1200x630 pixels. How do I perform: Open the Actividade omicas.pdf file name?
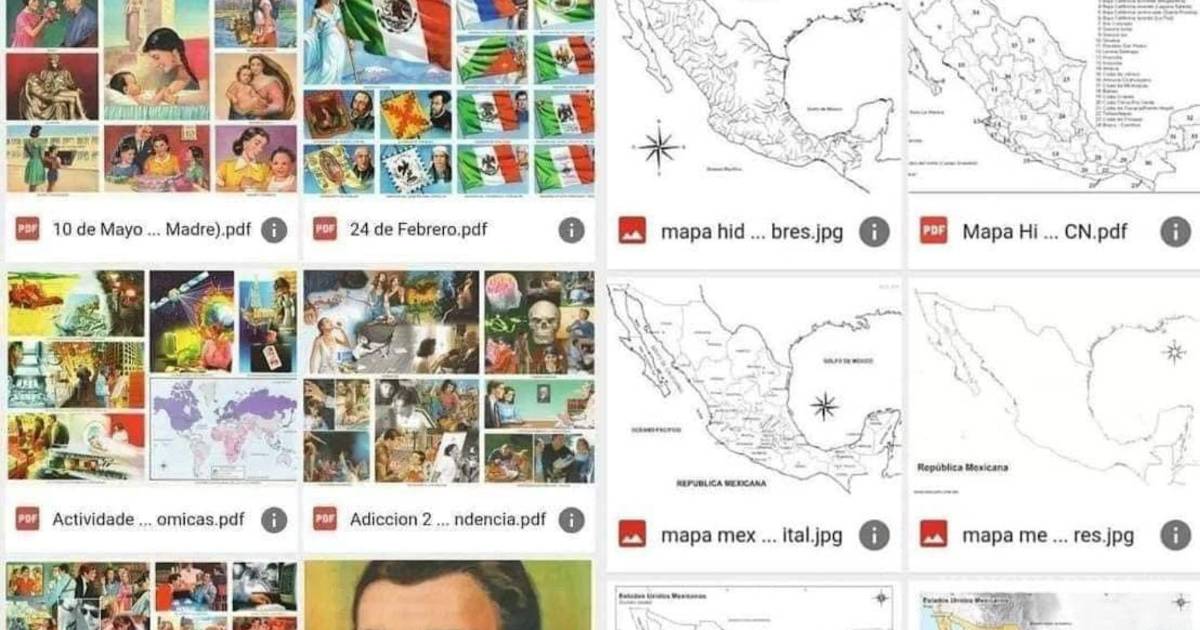148,519
